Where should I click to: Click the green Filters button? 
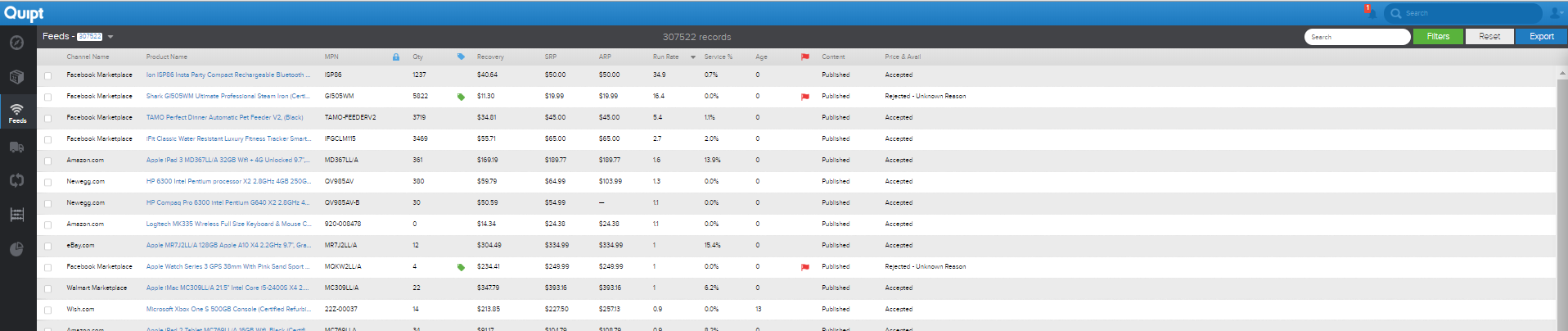coord(1438,37)
